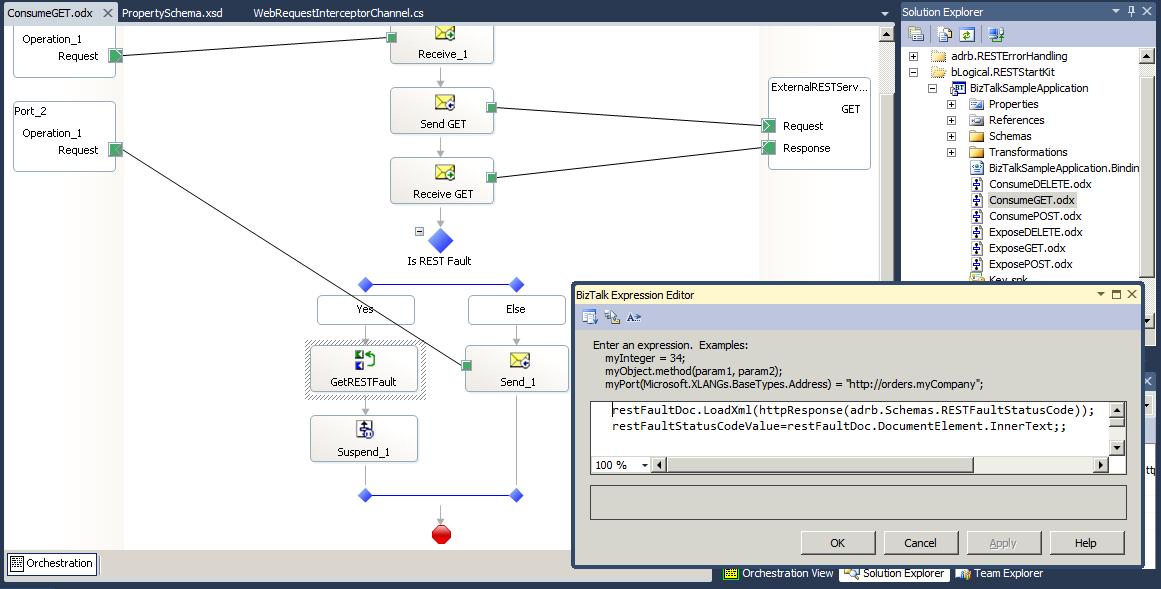Click Port_2 Request port connector arrow
Image resolution: width=1161 pixels, height=589 pixels.
click(116, 150)
